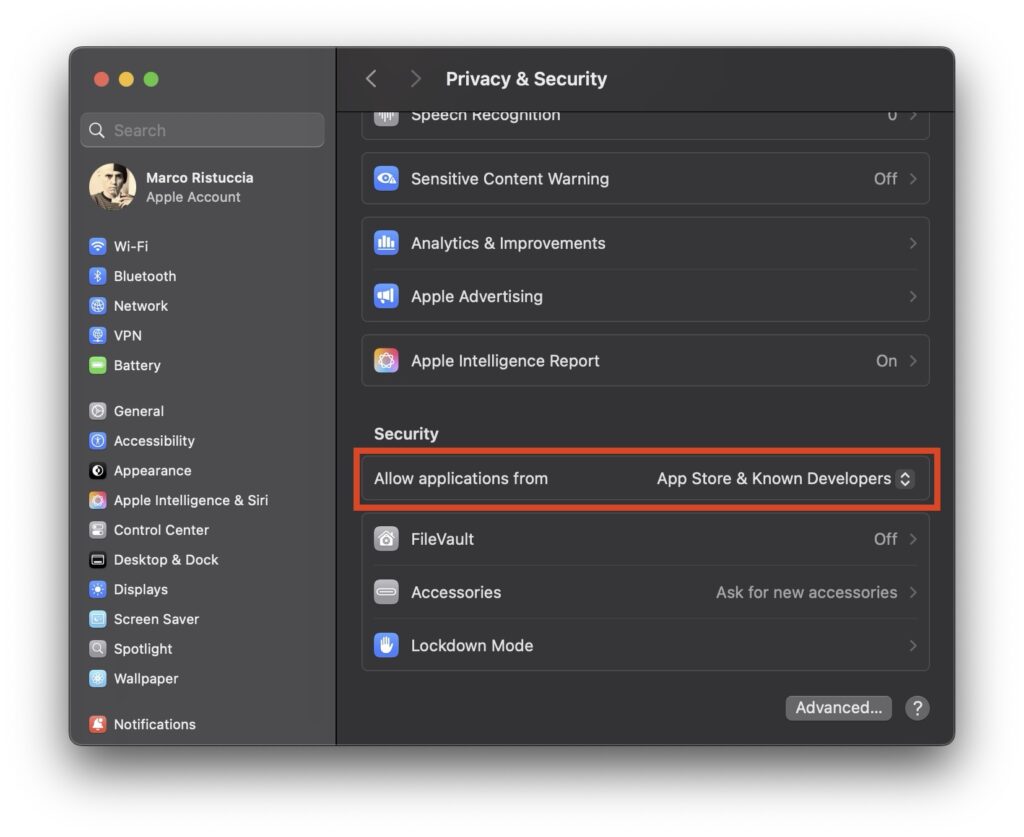Click the Bluetooth icon in sidebar
The width and height of the screenshot is (1024, 837).
[97, 276]
